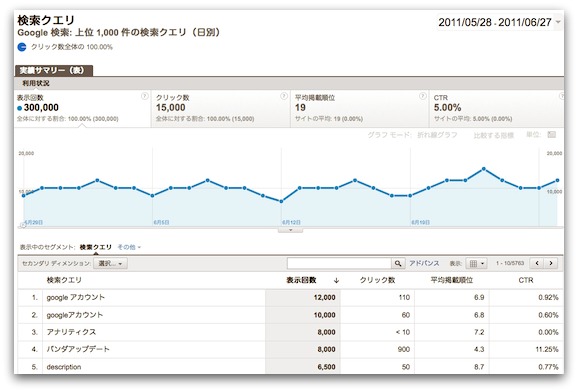Select the CTR 5.00% metric tile
The image size is (578, 392).
coord(497,108)
